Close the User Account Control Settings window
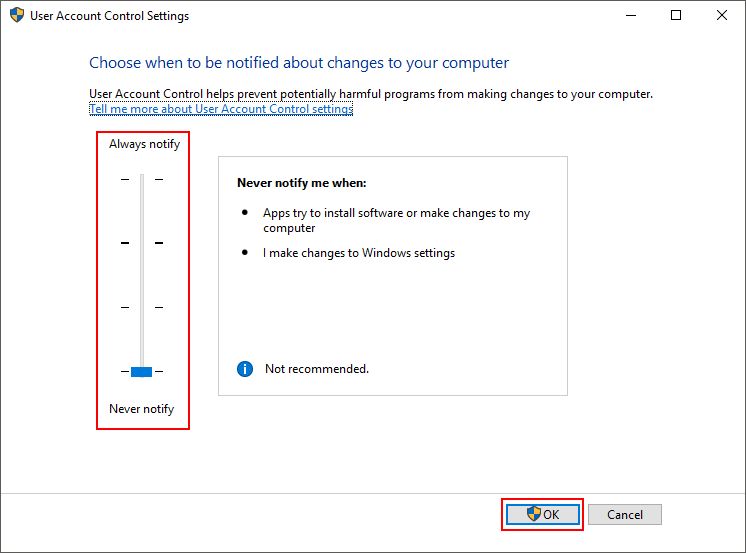This screenshot has width=746, height=553. [721, 15]
